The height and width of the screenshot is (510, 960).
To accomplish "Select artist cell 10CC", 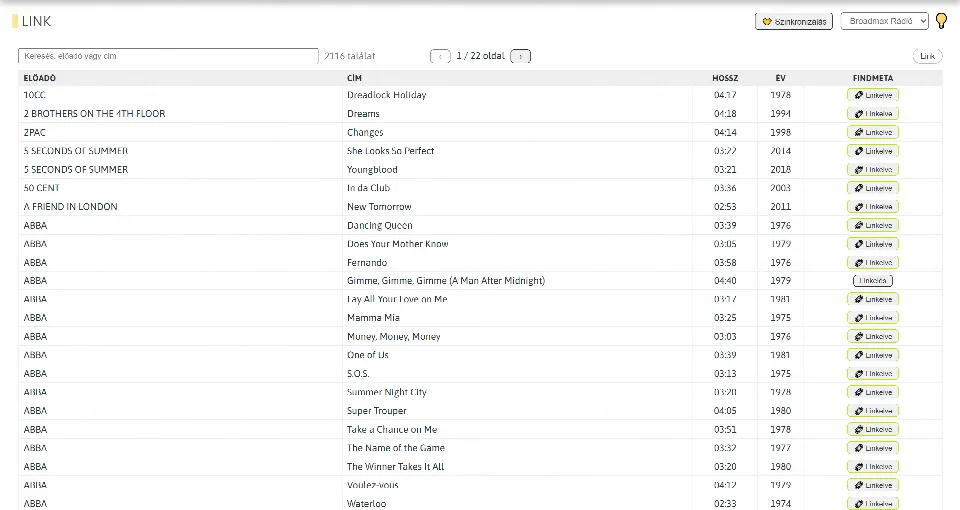I will coord(34,95).
